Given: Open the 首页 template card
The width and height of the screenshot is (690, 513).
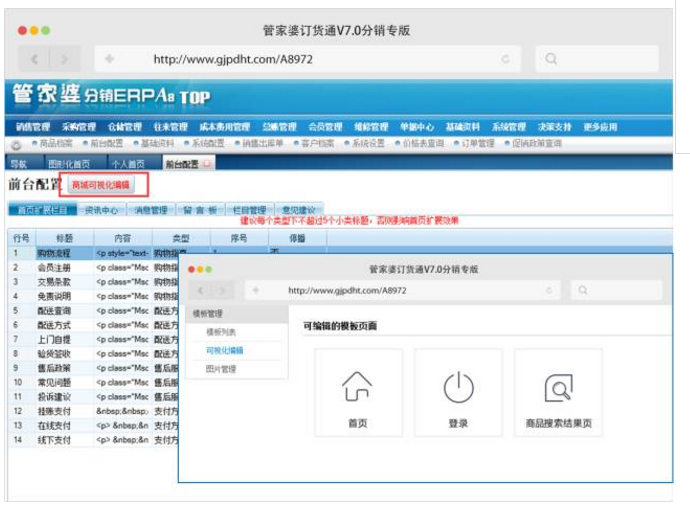Looking at the screenshot, I should point(358,392).
